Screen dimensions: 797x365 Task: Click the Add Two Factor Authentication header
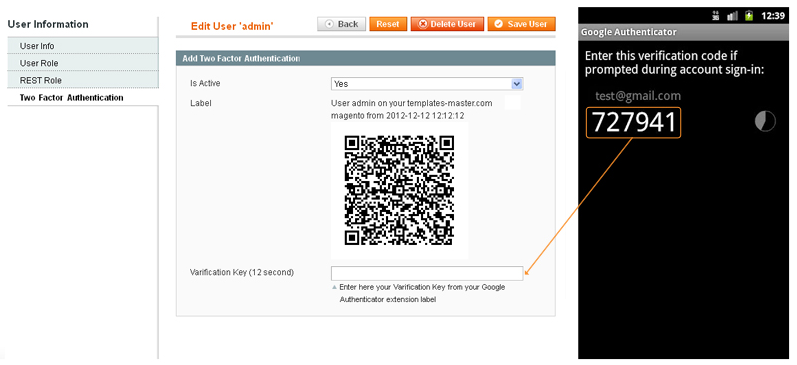(x=365, y=58)
